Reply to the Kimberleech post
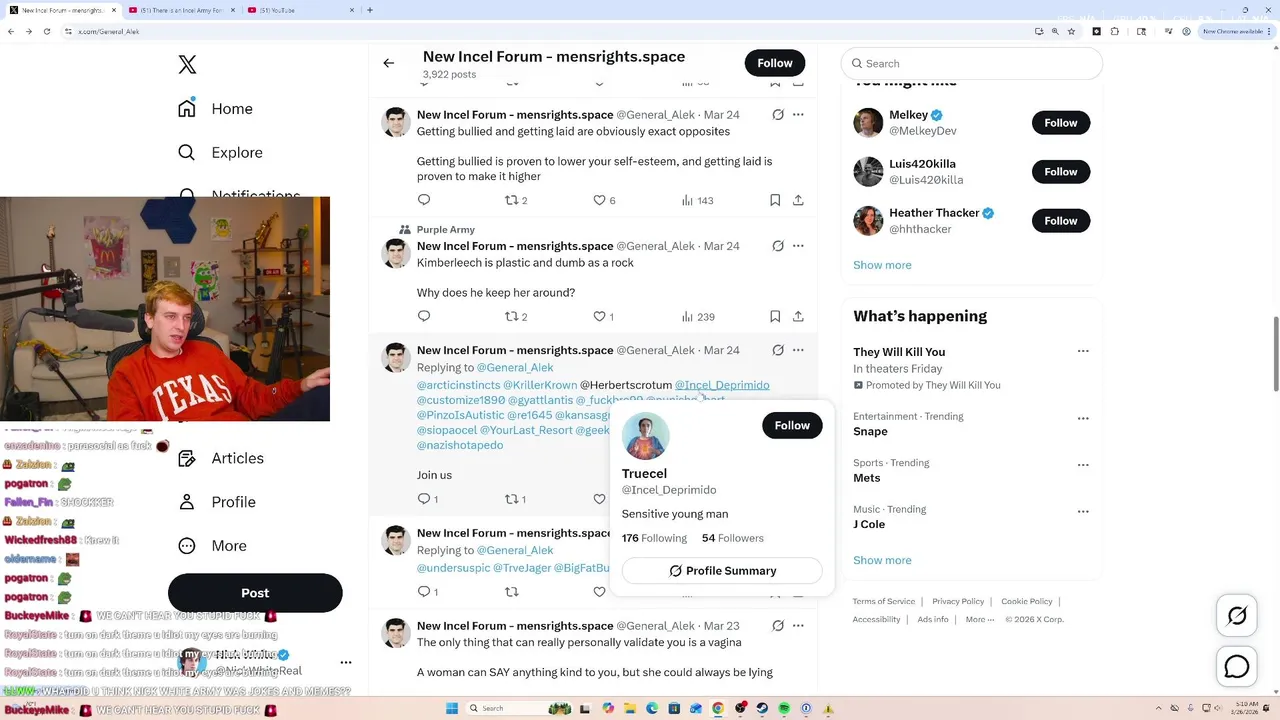 coord(424,316)
